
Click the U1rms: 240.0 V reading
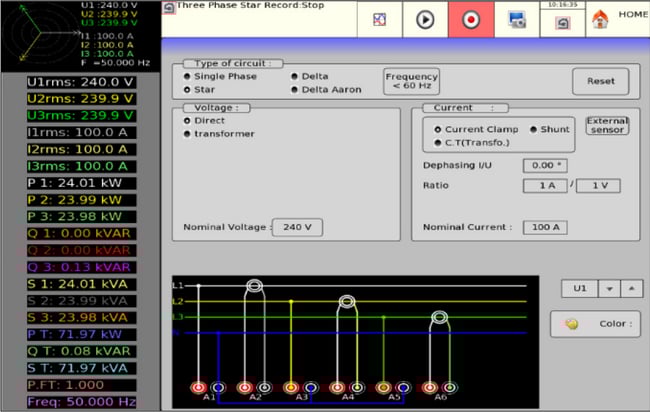click(81, 82)
